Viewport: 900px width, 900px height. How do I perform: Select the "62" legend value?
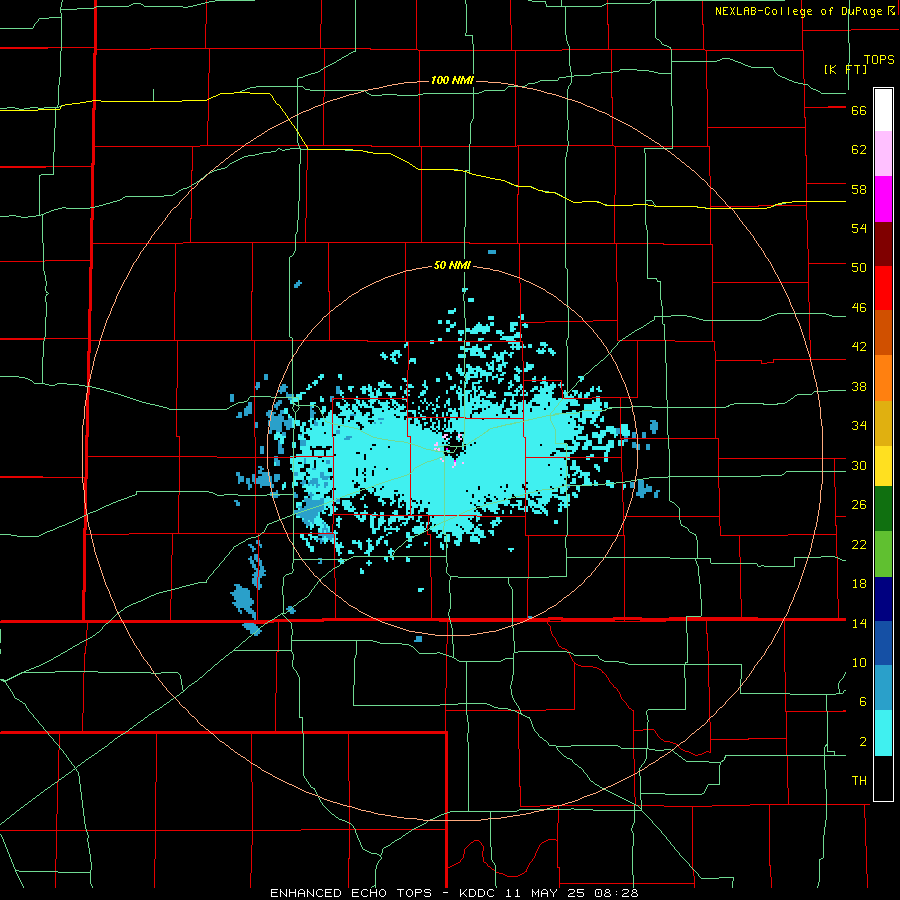pyautogui.click(x=859, y=150)
